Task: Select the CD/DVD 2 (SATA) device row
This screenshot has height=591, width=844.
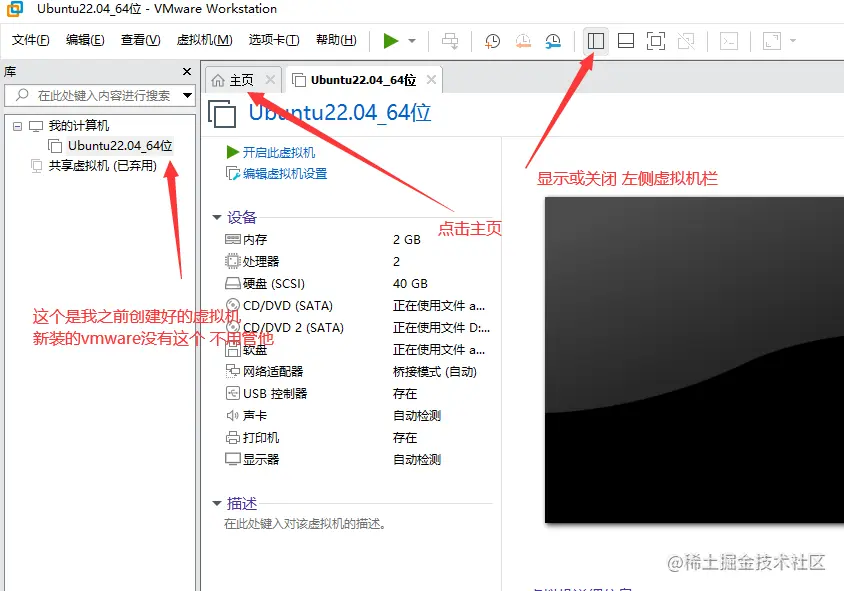Action: (357, 327)
